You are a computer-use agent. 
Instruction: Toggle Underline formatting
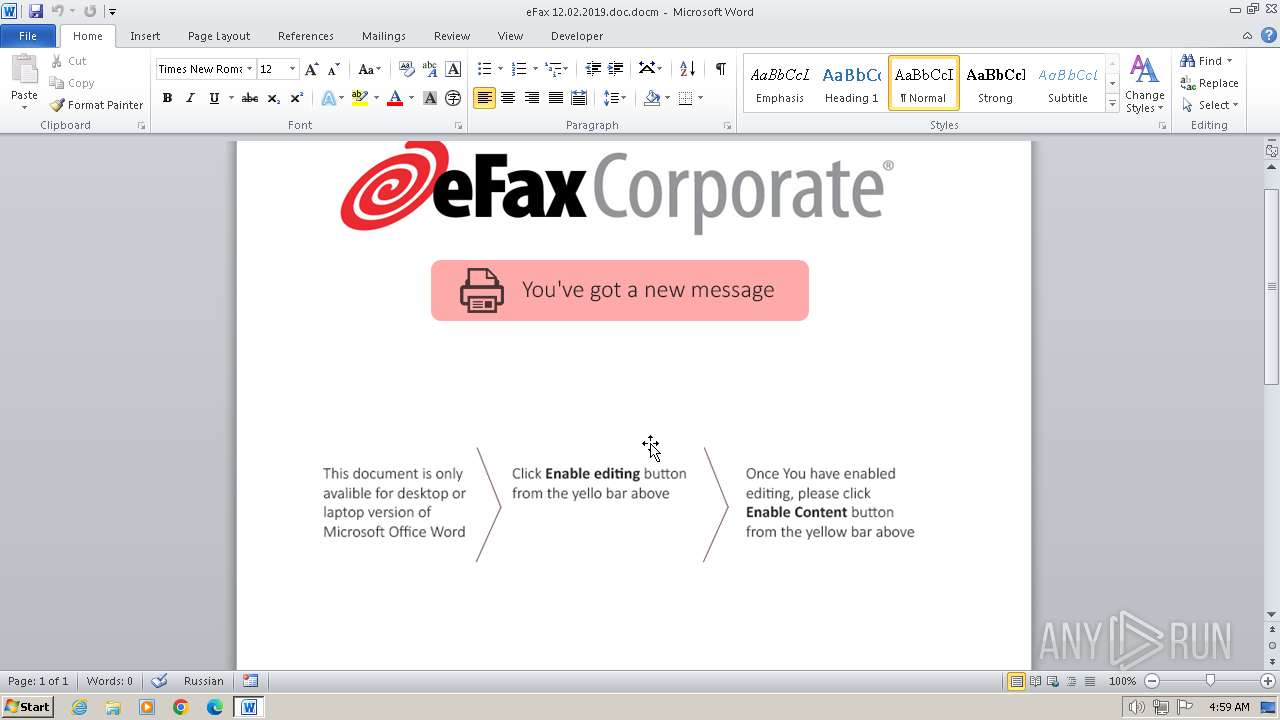click(214, 98)
